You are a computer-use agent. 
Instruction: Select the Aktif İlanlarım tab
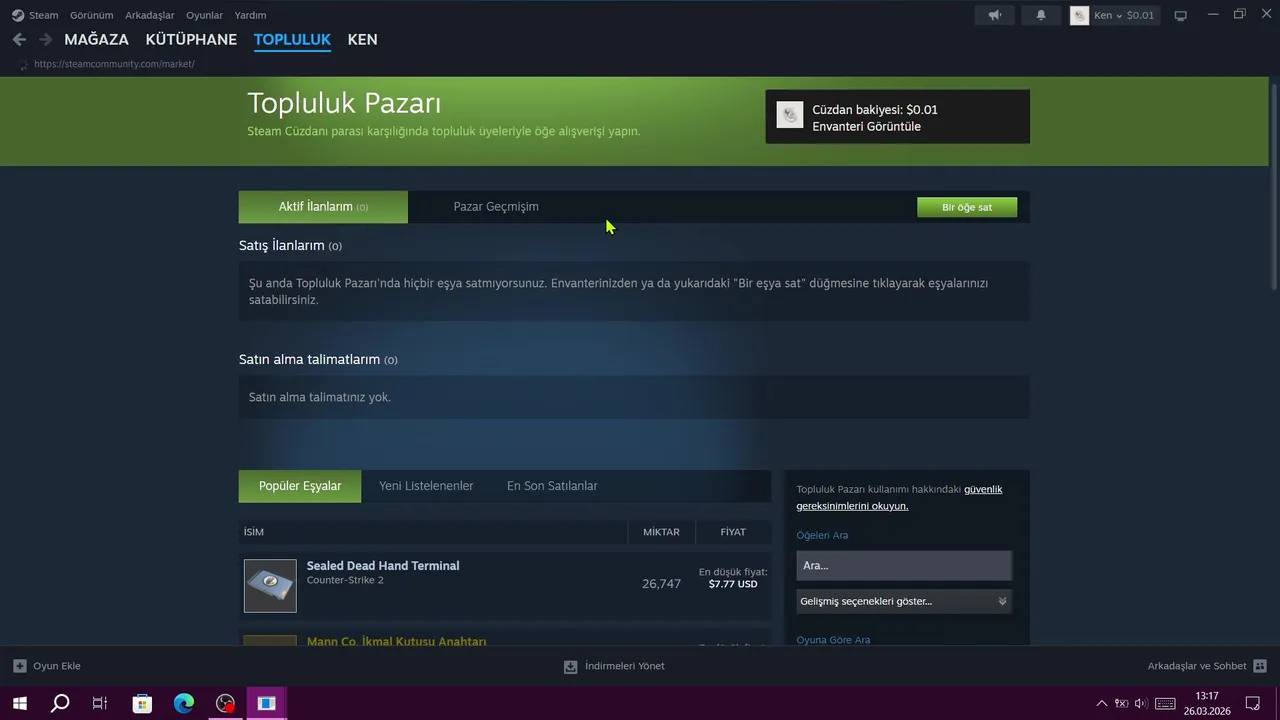click(323, 207)
